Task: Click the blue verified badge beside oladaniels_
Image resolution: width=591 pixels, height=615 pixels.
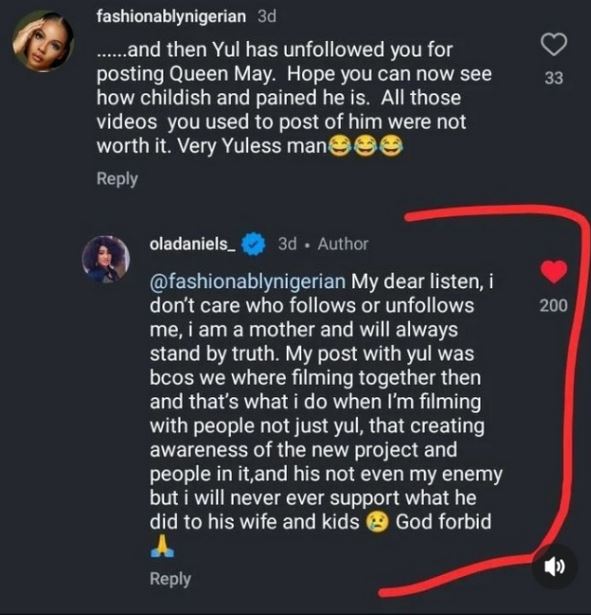Action: click(254, 244)
